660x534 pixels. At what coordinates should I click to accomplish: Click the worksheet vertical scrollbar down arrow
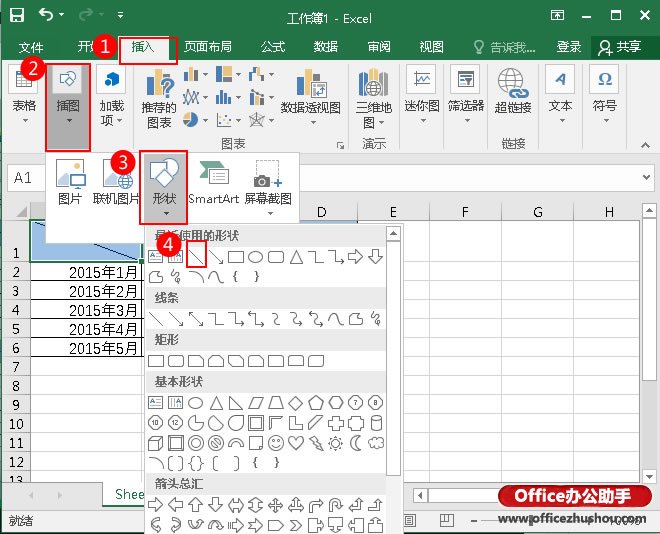(x=649, y=477)
